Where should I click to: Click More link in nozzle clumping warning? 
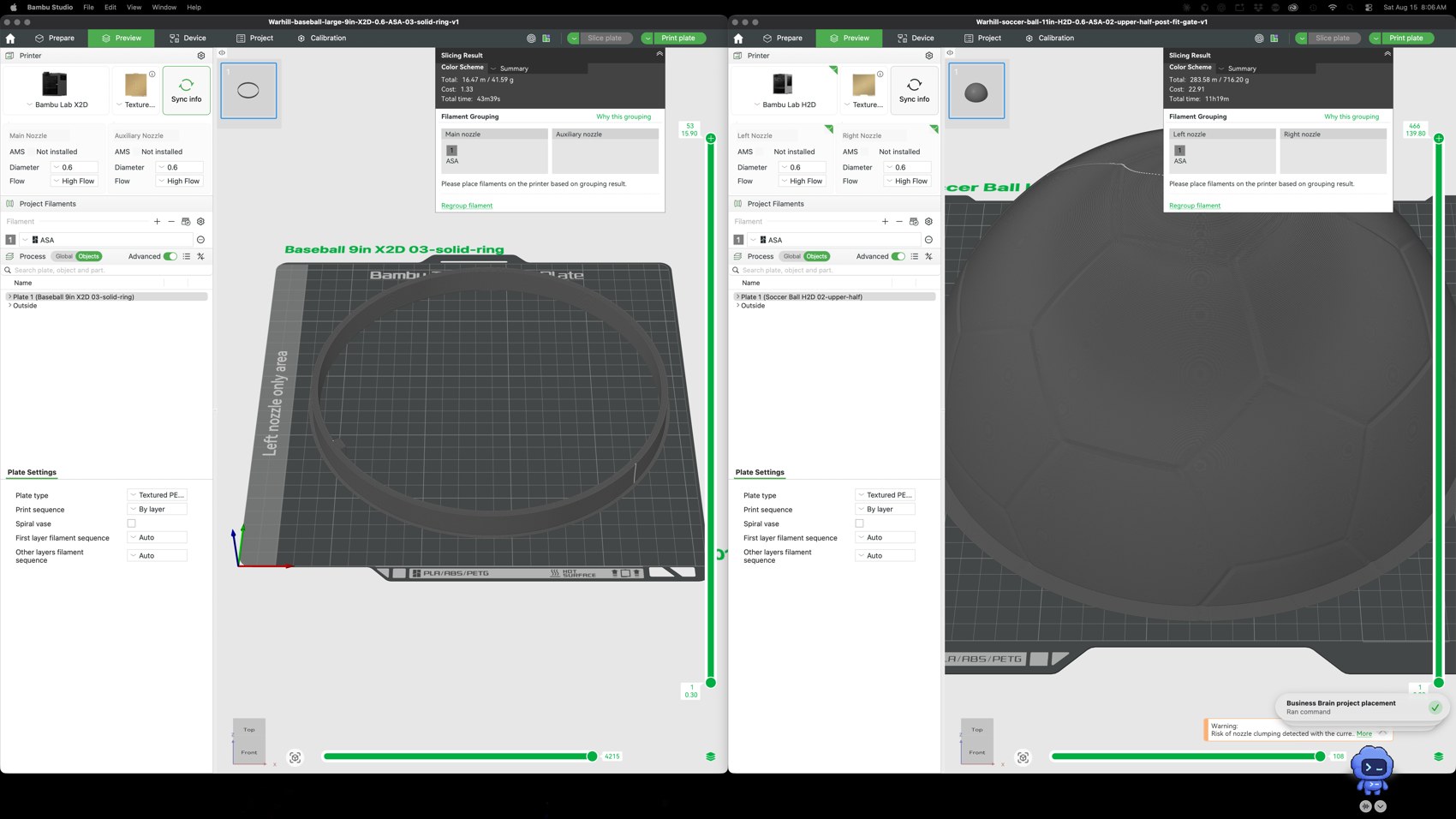point(1364,733)
